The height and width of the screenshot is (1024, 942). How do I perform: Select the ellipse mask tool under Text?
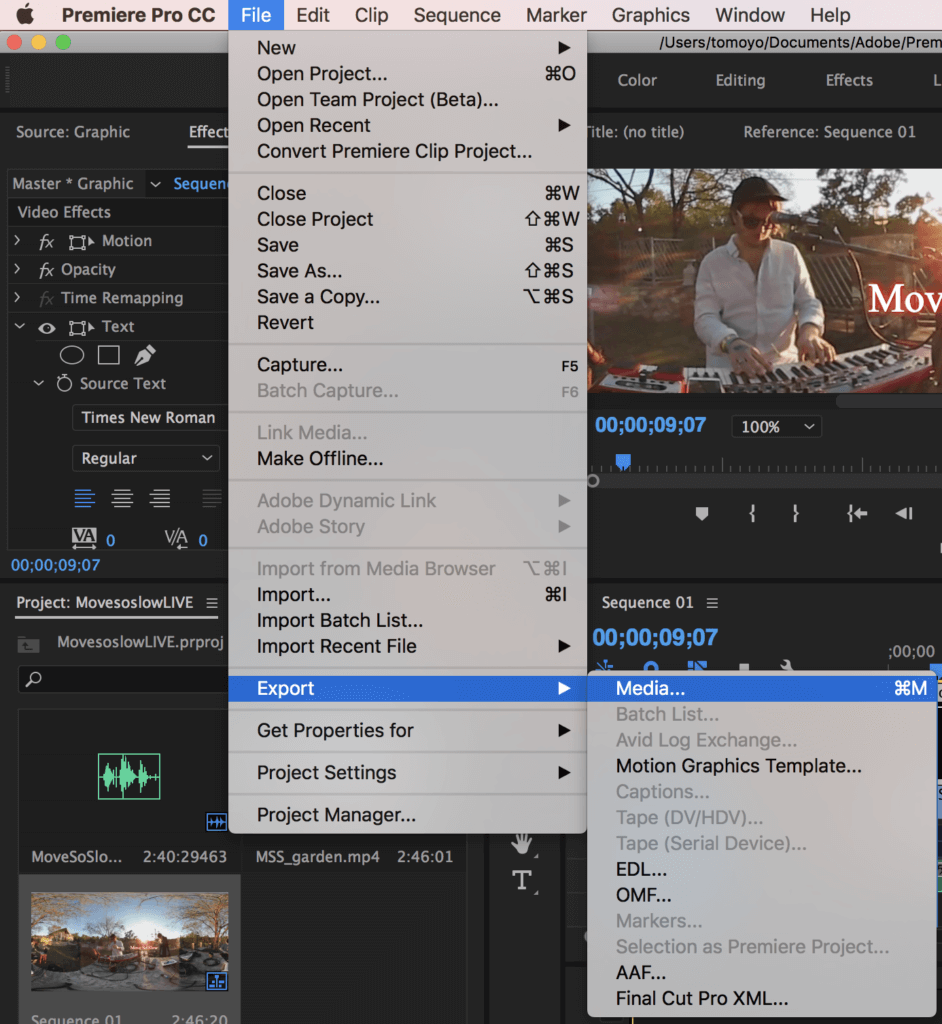pos(72,355)
